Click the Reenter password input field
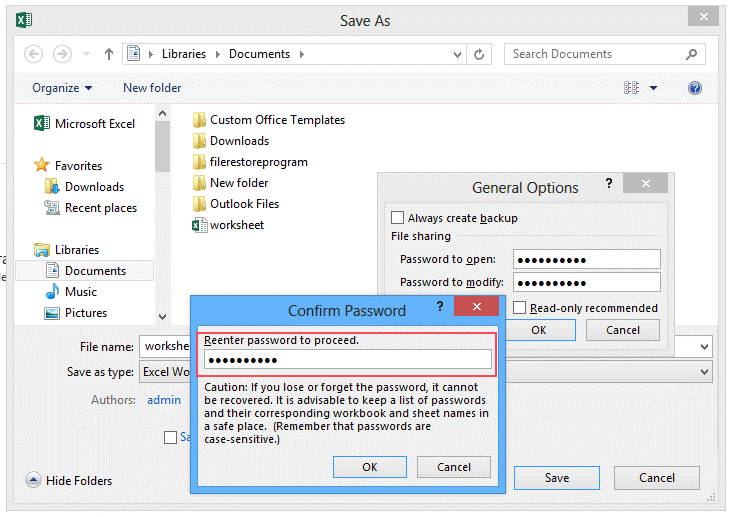Viewport: 732px width, 517px height. click(x=348, y=360)
